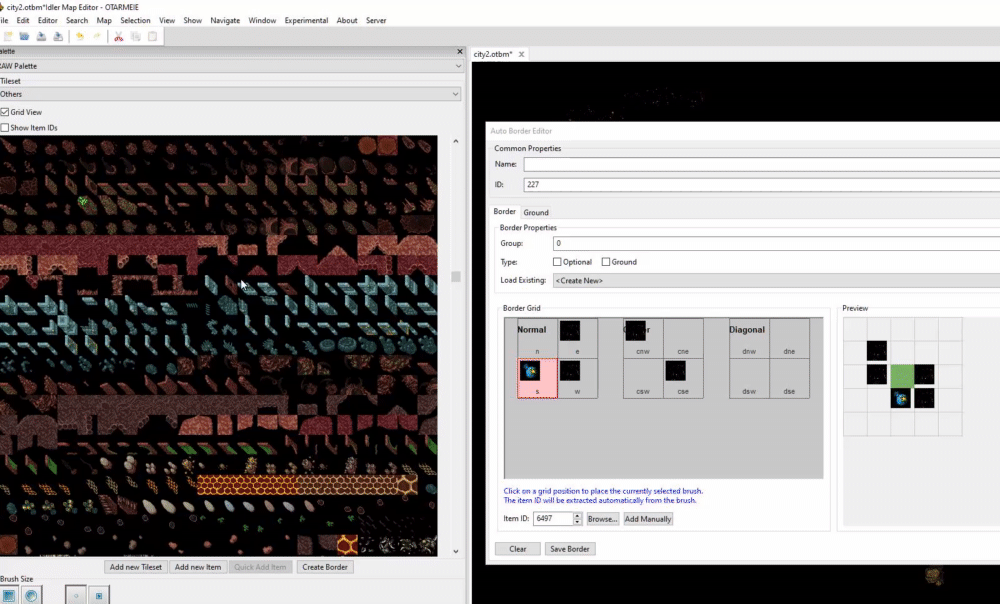Click the 'cse' corner border grid cell
The height and width of the screenshot is (604, 1000).
click(x=683, y=378)
